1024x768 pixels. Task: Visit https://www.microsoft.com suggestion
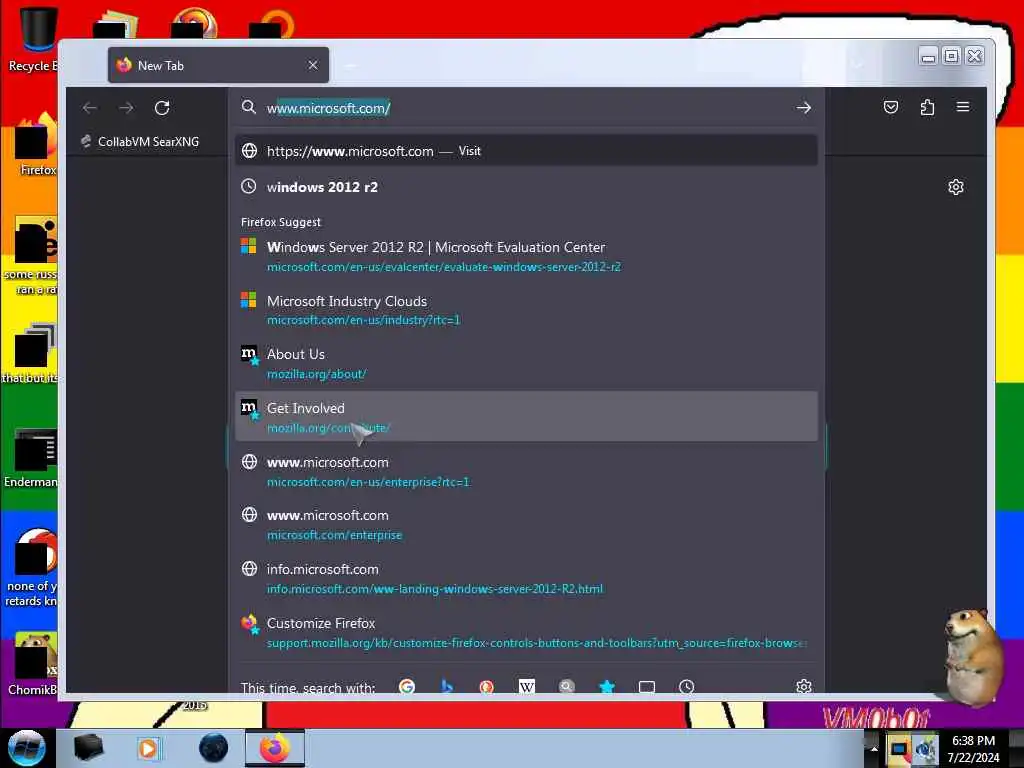526,151
